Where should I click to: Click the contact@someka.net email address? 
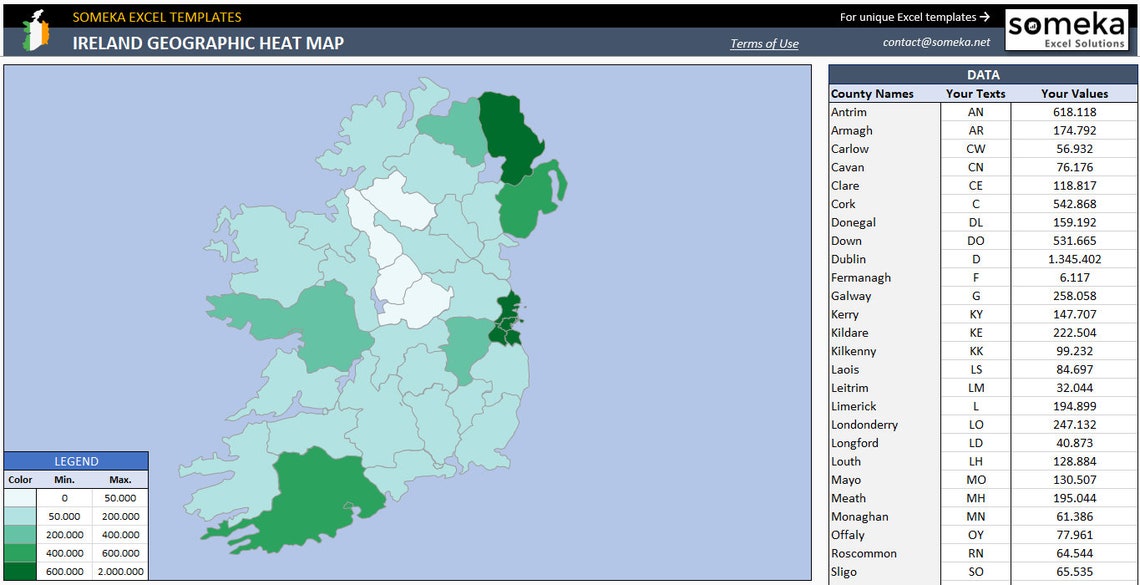[938, 42]
